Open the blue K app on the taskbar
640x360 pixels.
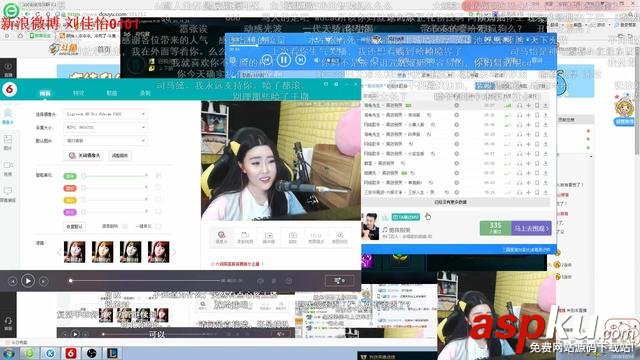(x=50, y=353)
